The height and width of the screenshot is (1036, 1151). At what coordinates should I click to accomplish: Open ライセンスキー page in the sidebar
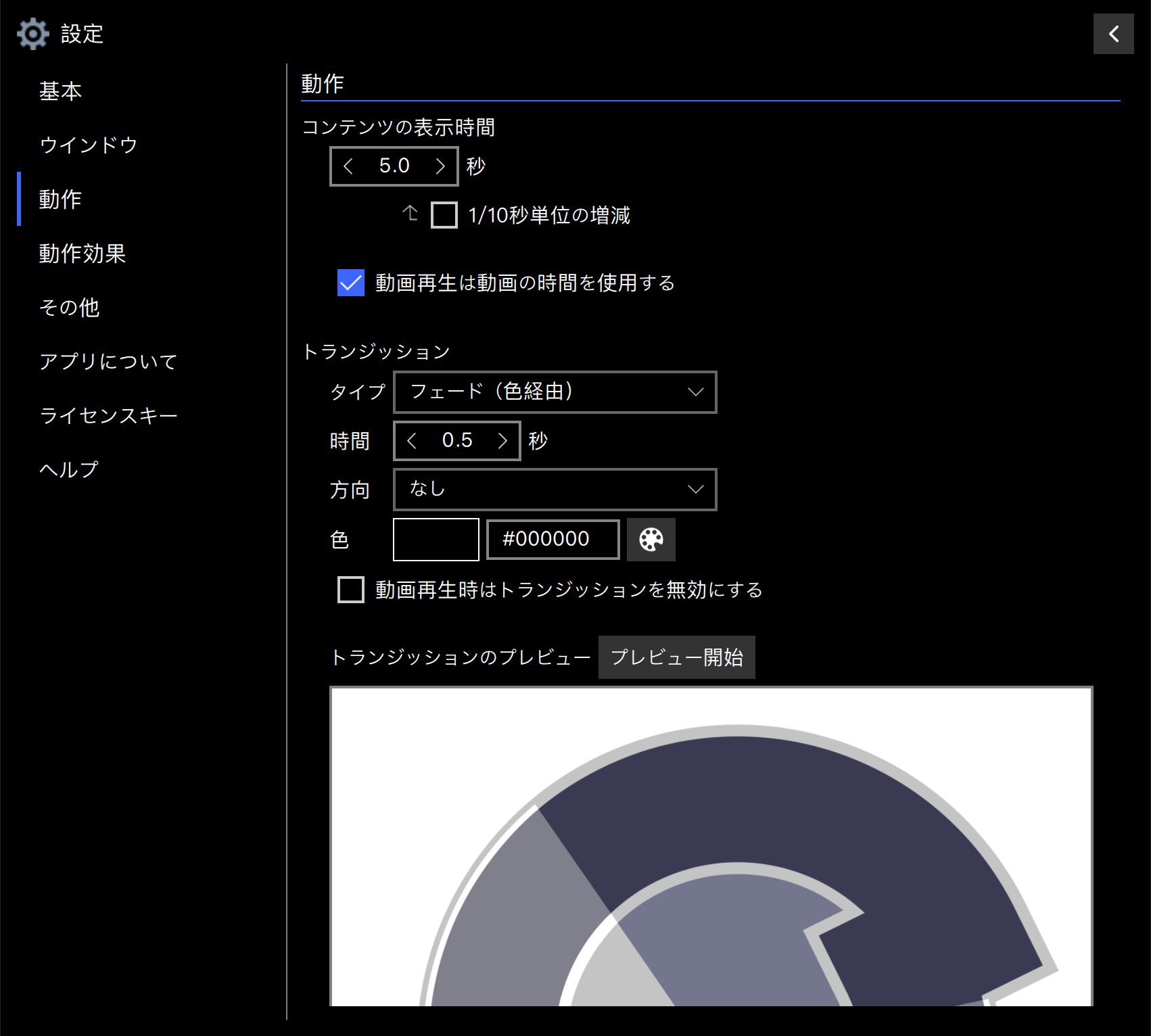[108, 415]
